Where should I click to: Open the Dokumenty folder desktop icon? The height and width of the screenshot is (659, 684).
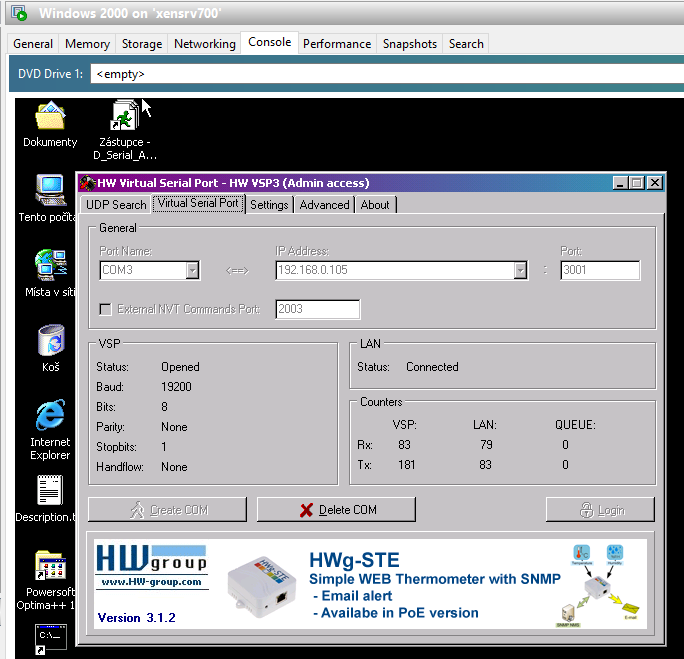point(50,117)
